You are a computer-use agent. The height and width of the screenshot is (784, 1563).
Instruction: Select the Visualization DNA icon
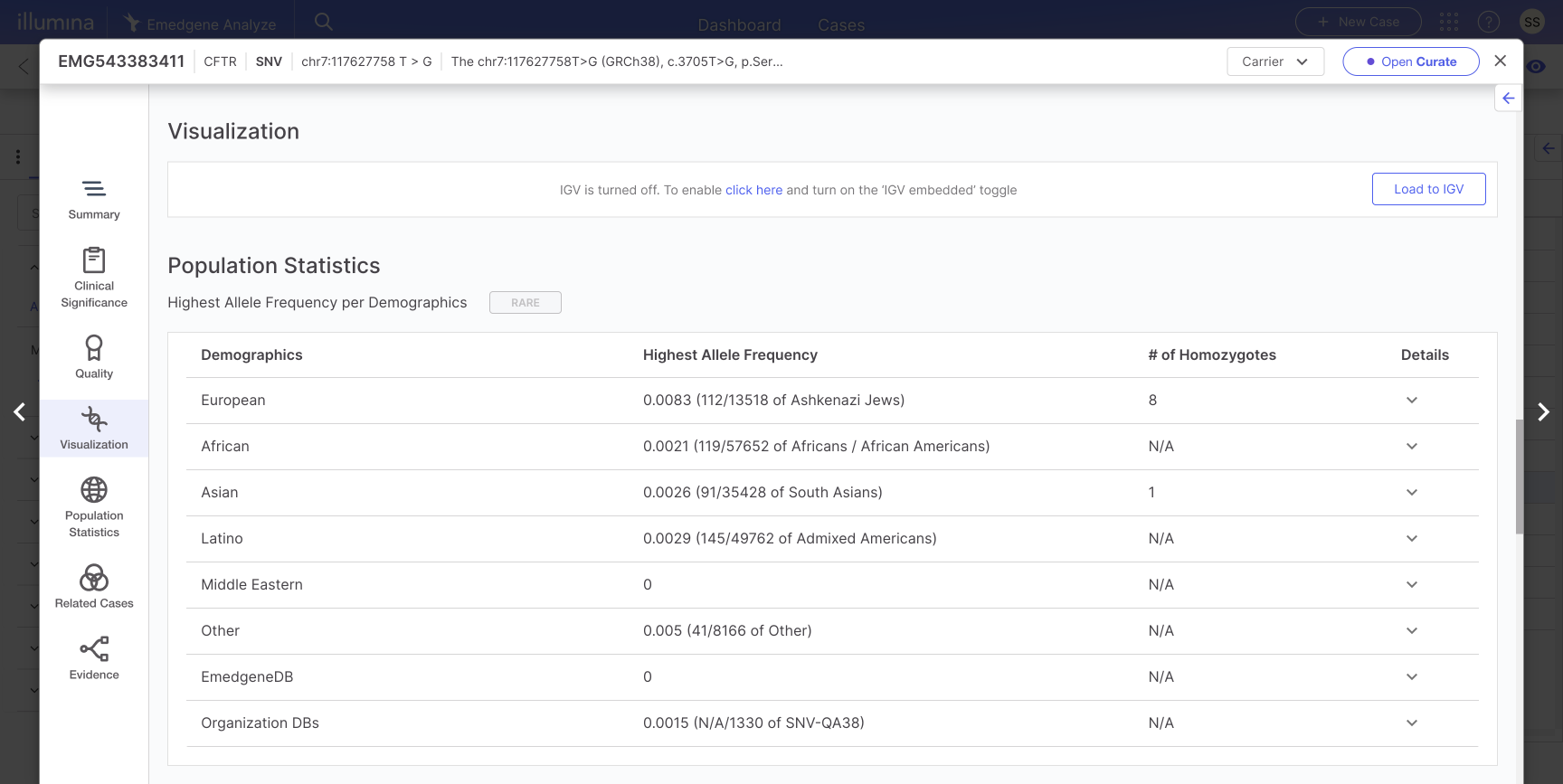point(94,420)
